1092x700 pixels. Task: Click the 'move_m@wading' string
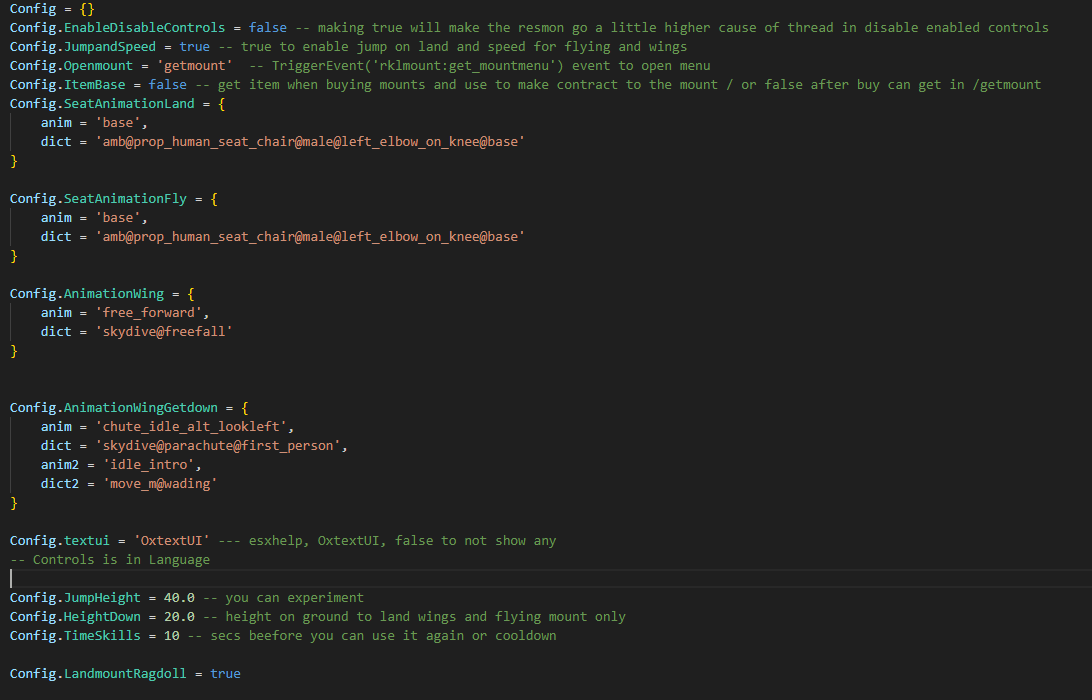(159, 483)
